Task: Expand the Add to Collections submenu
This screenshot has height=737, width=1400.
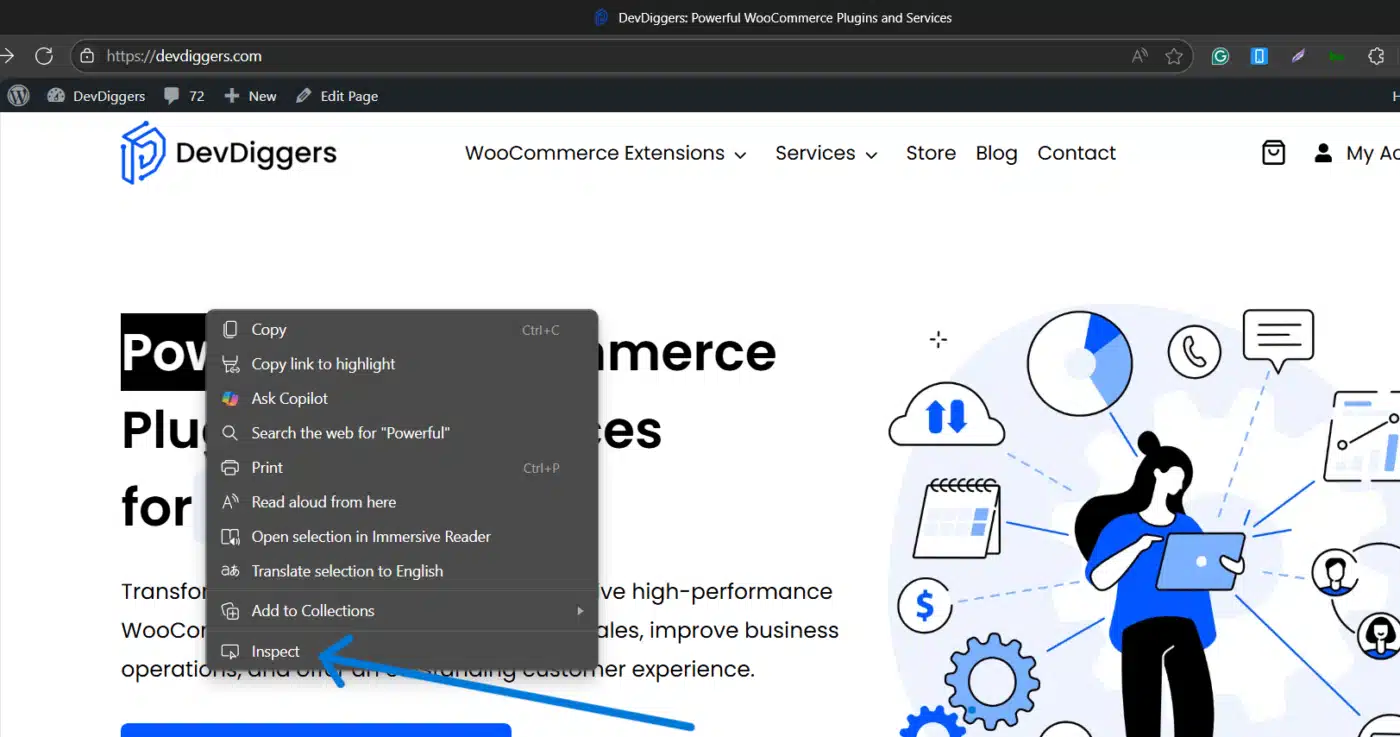Action: (x=402, y=611)
